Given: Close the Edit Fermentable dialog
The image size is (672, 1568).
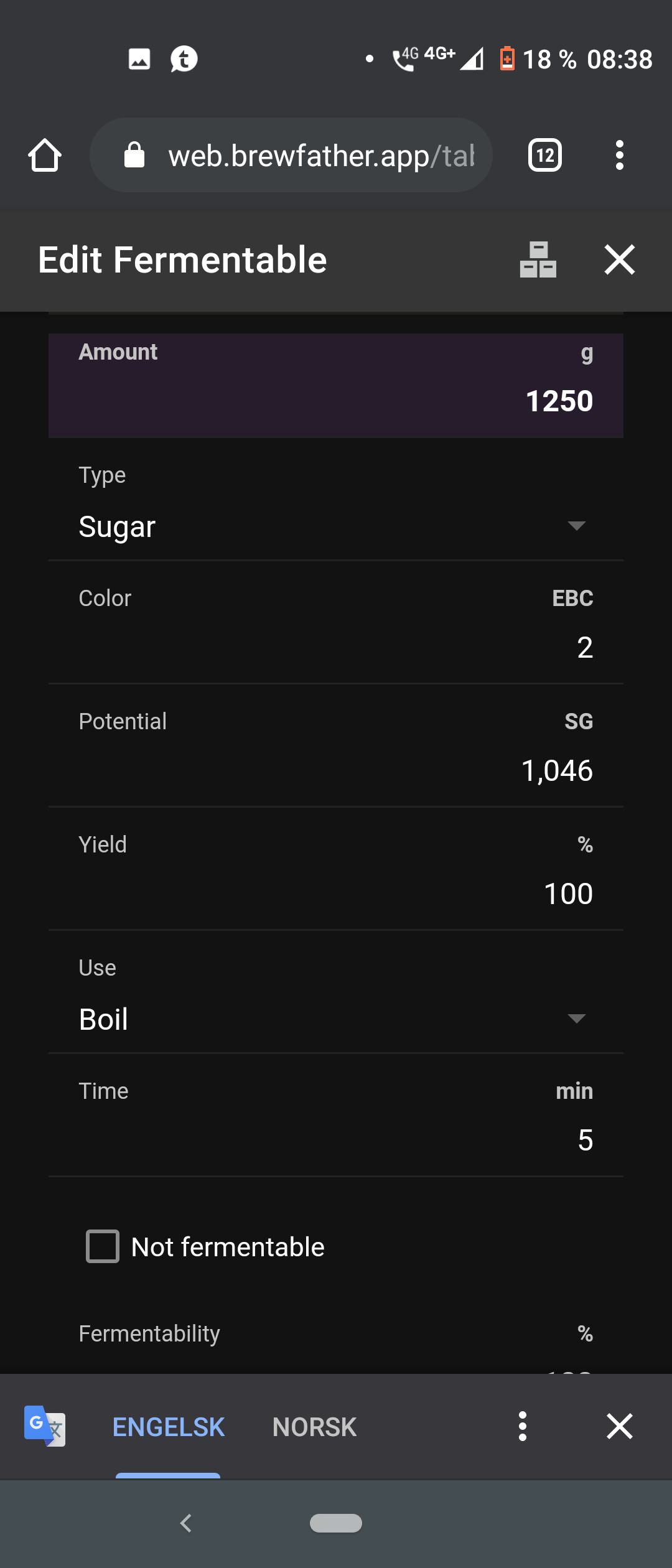Looking at the screenshot, I should click(x=620, y=259).
